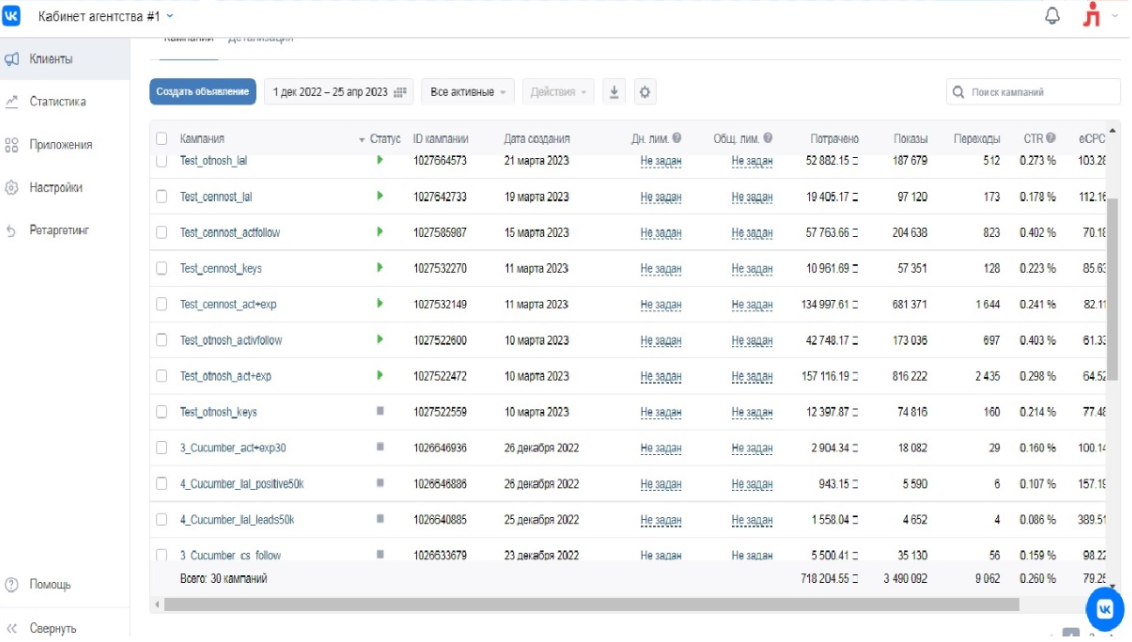1132x642 pixels.
Task: Open the date range picker 1 дек 2022 – 25 апр 2023
Action: tap(339, 92)
